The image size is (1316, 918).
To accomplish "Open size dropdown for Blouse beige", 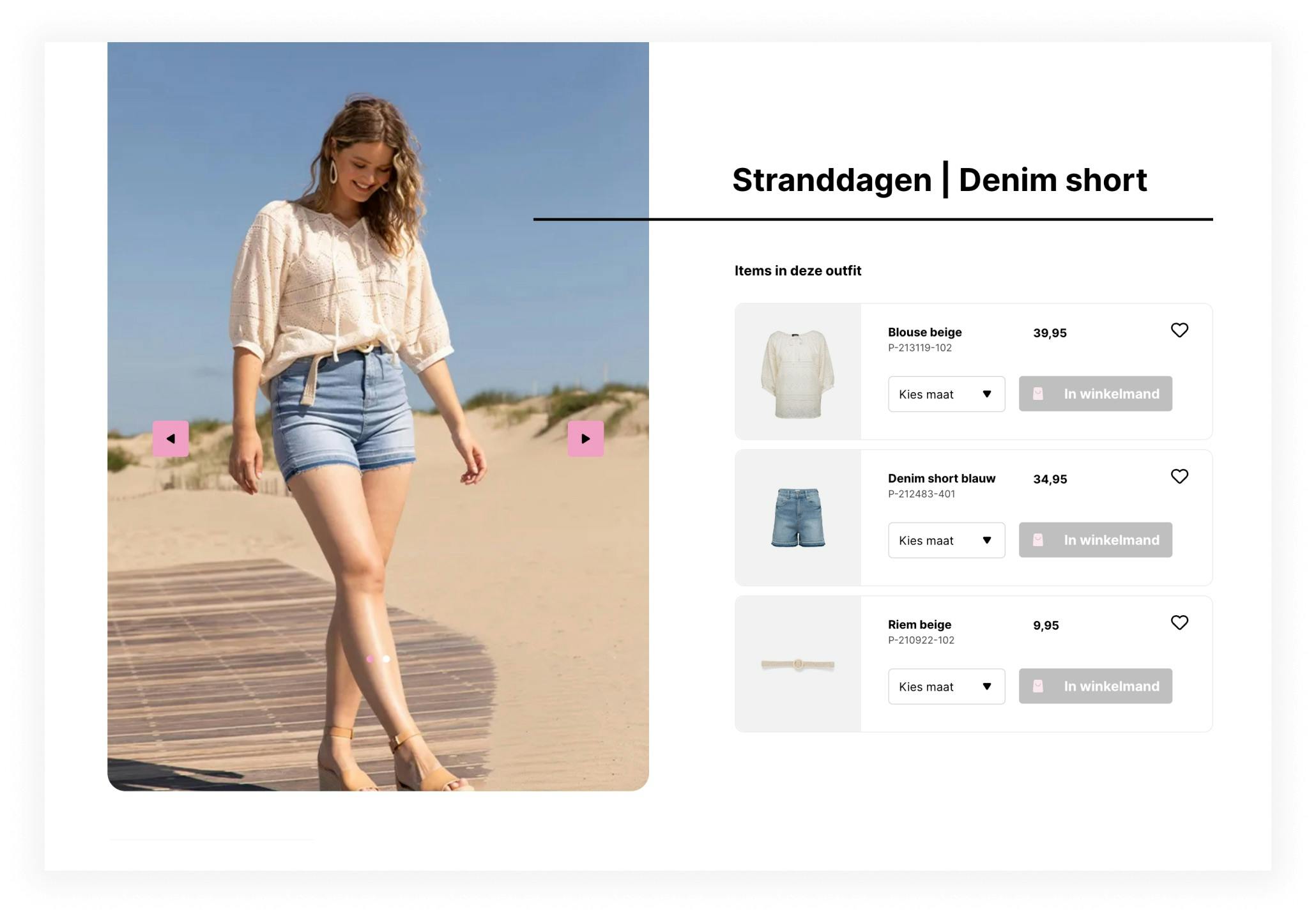I will 946,394.
